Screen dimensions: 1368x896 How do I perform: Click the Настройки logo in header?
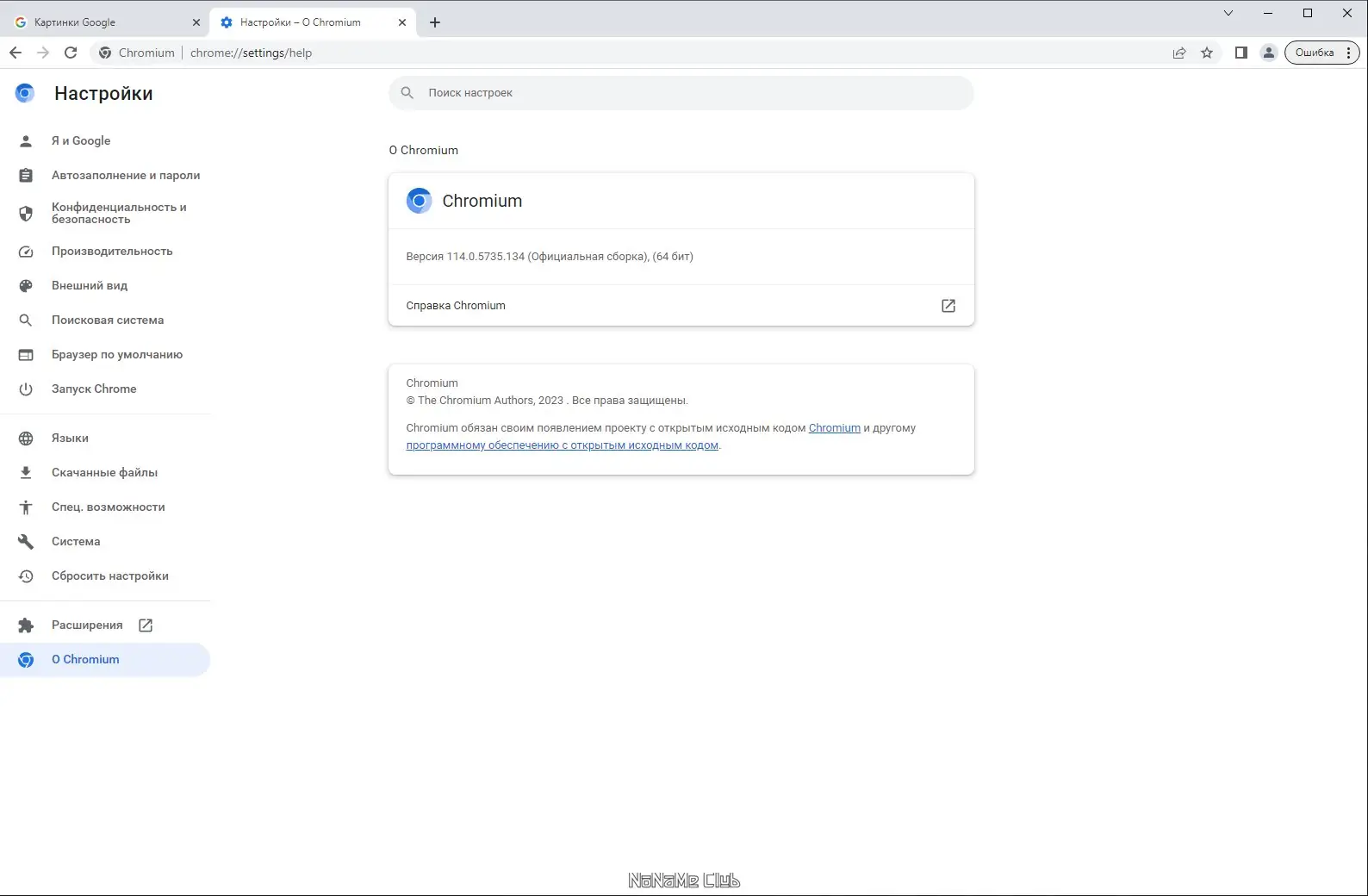tap(25, 93)
